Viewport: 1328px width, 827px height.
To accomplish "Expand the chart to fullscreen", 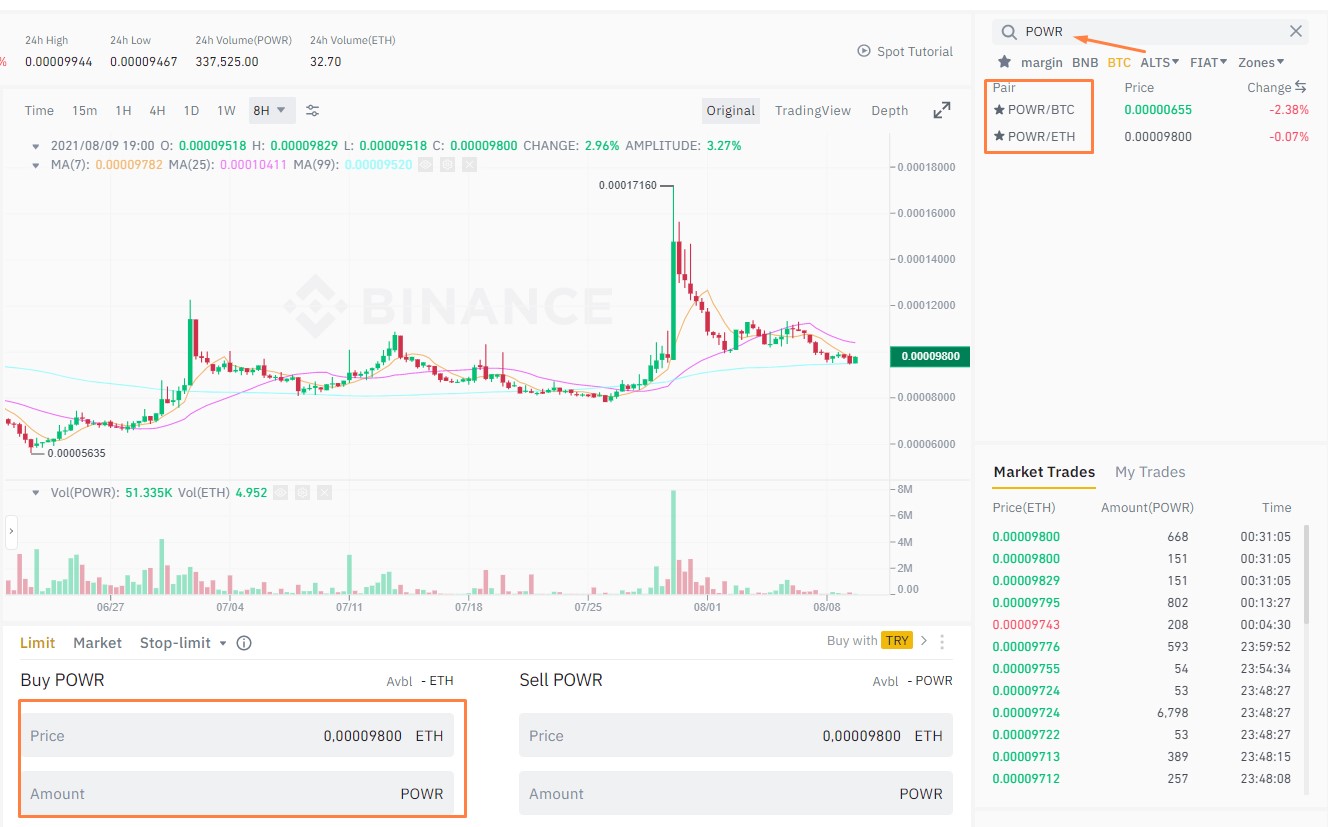I will coord(941,110).
